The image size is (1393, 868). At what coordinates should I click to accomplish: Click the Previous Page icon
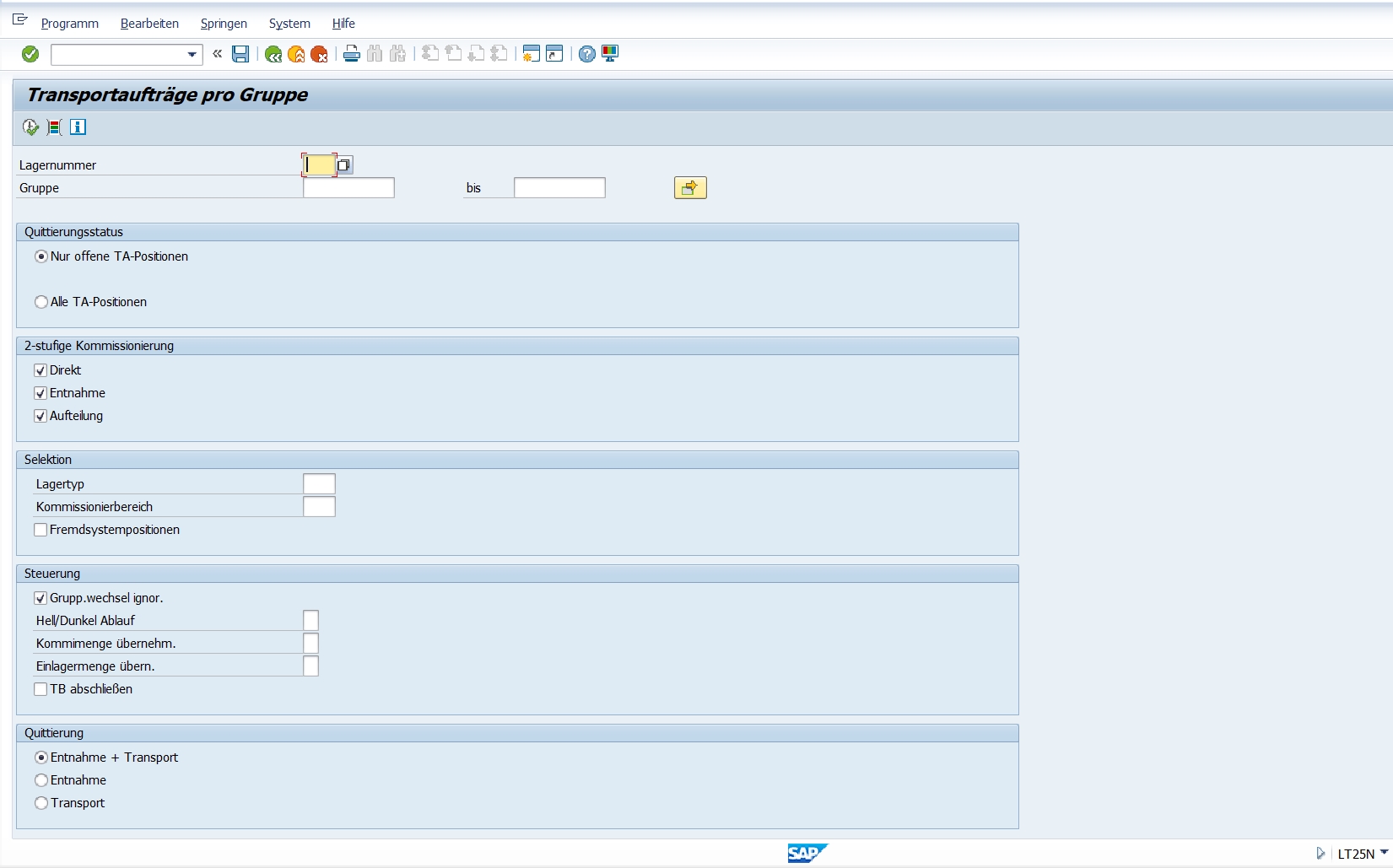coord(453,54)
